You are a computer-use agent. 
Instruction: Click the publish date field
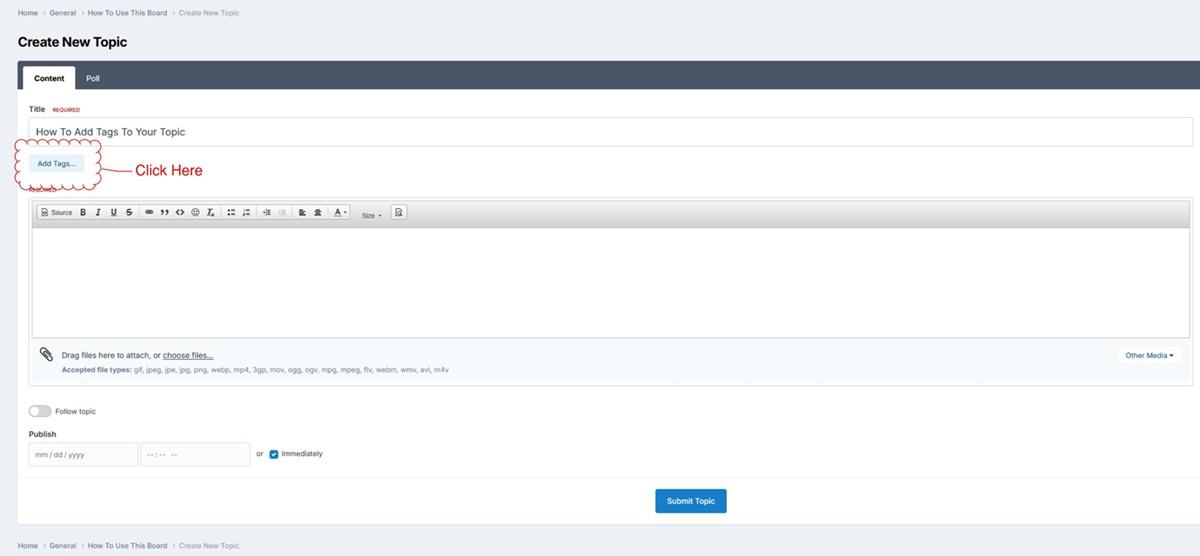pyautogui.click(x=83, y=454)
